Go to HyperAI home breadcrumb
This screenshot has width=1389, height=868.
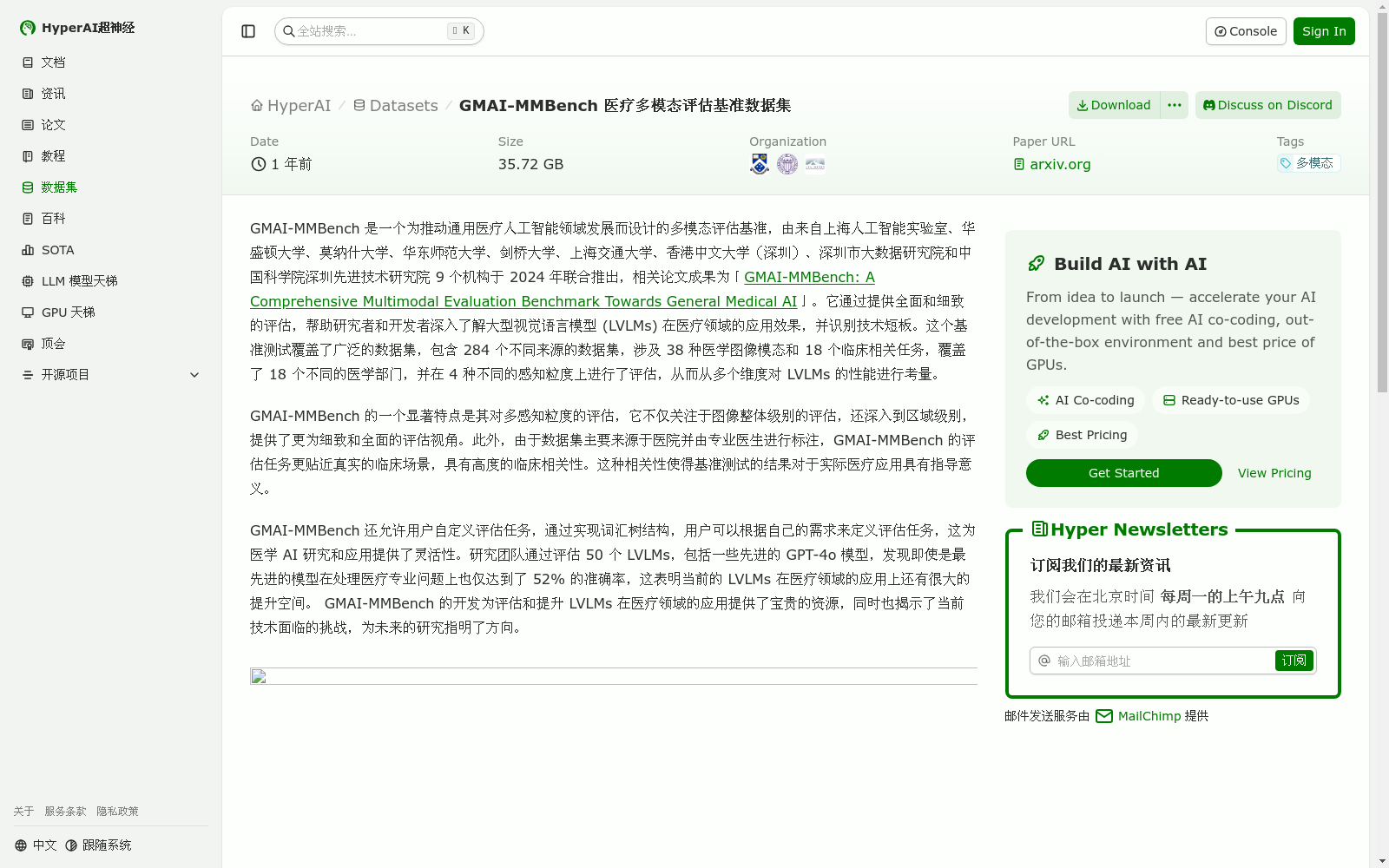click(x=291, y=105)
